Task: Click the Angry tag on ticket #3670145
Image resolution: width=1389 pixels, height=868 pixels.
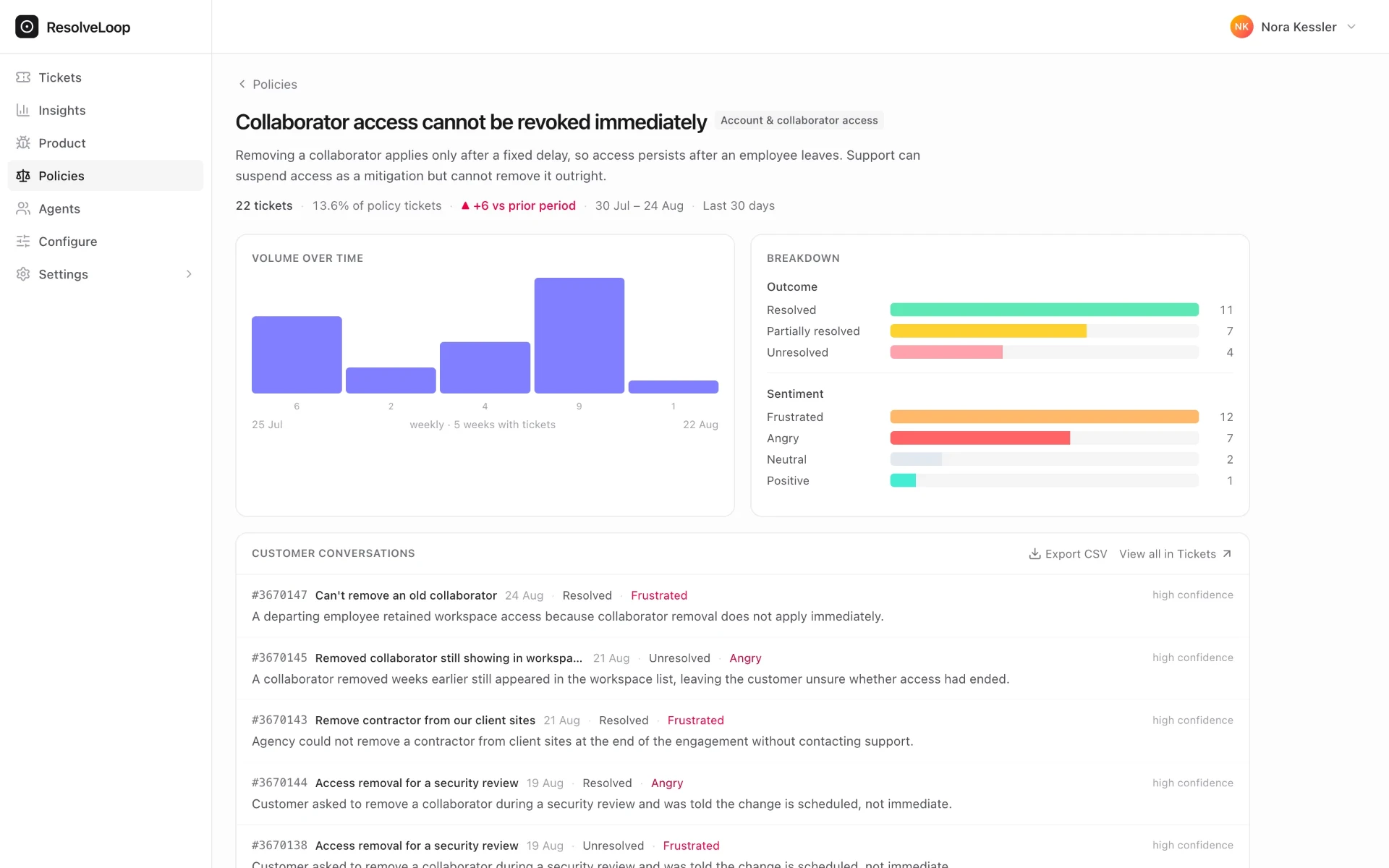Action: pos(745,658)
